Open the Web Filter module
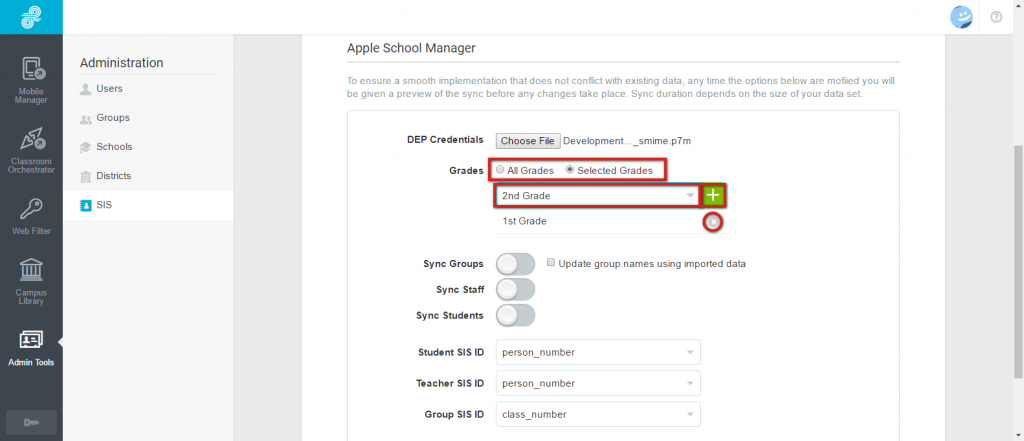Screen dimensions: 1024x441 pos(31,216)
